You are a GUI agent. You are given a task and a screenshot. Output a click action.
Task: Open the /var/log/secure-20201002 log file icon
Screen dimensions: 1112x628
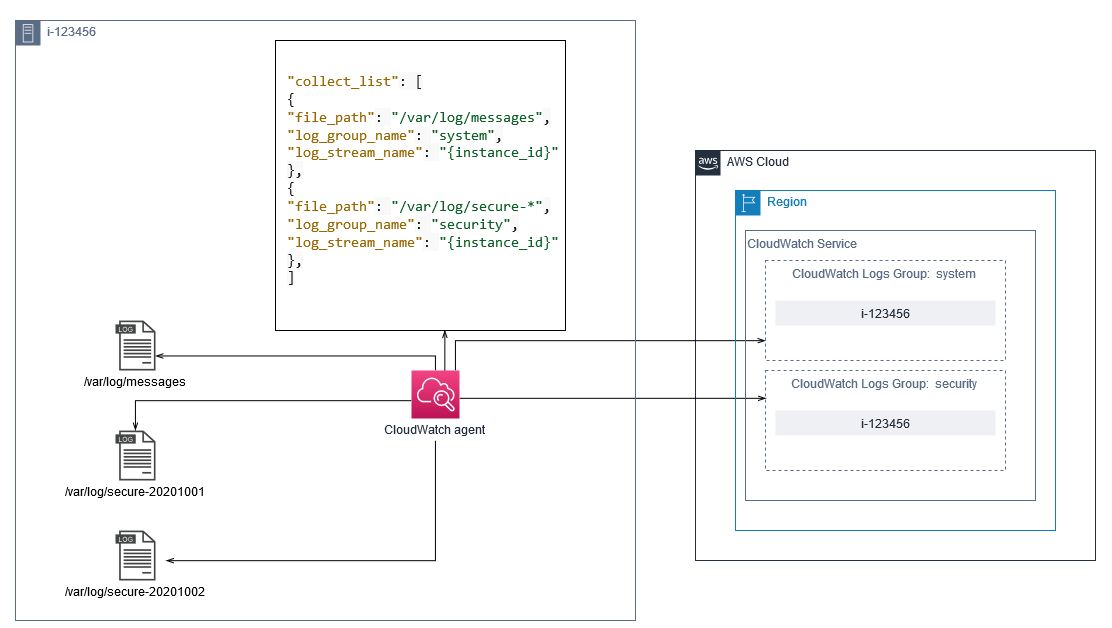(x=135, y=556)
